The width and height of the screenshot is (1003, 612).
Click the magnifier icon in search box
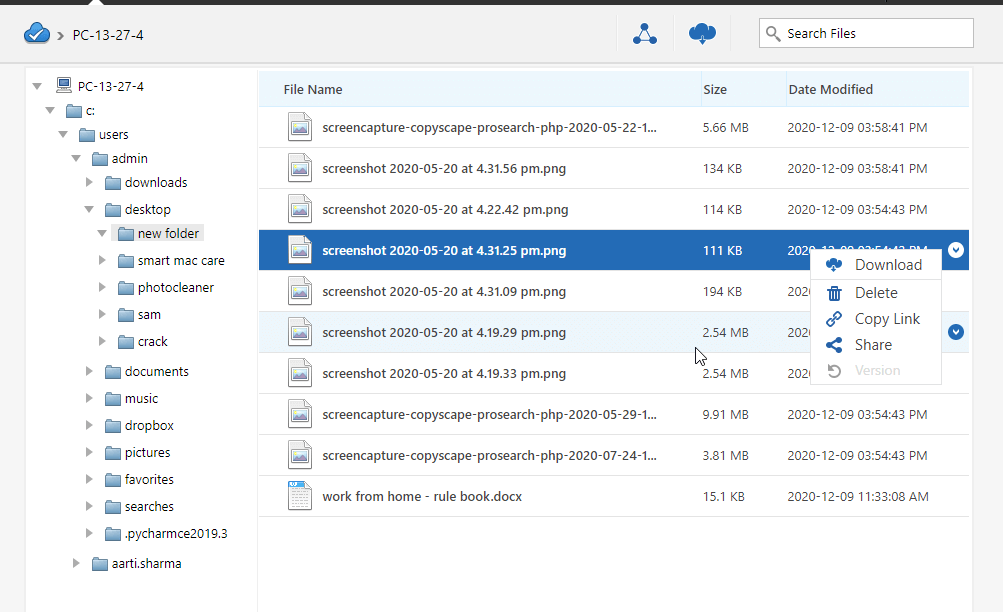pyautogui.click(x=773, y=33)
